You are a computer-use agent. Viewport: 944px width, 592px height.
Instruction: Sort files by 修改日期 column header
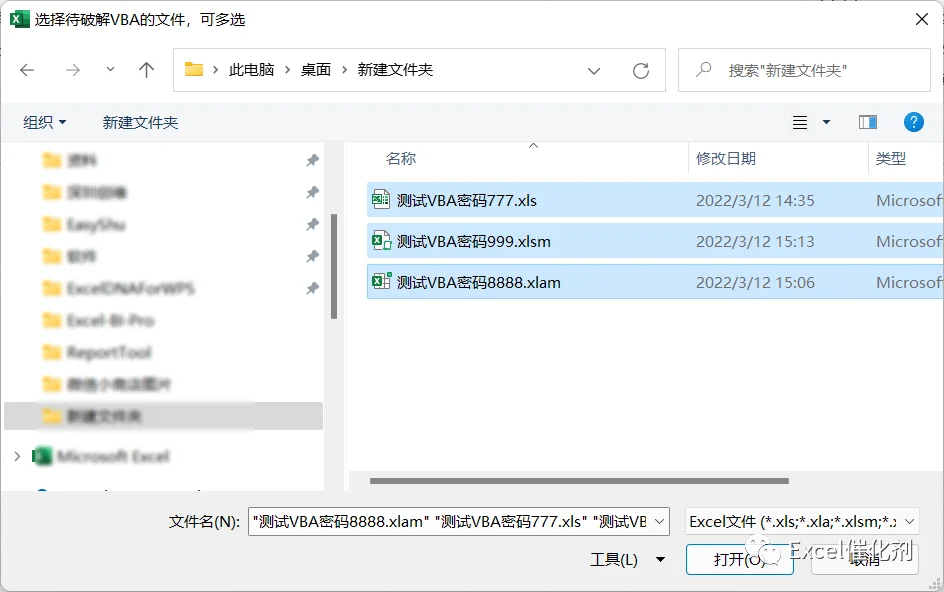pos(726,158)
